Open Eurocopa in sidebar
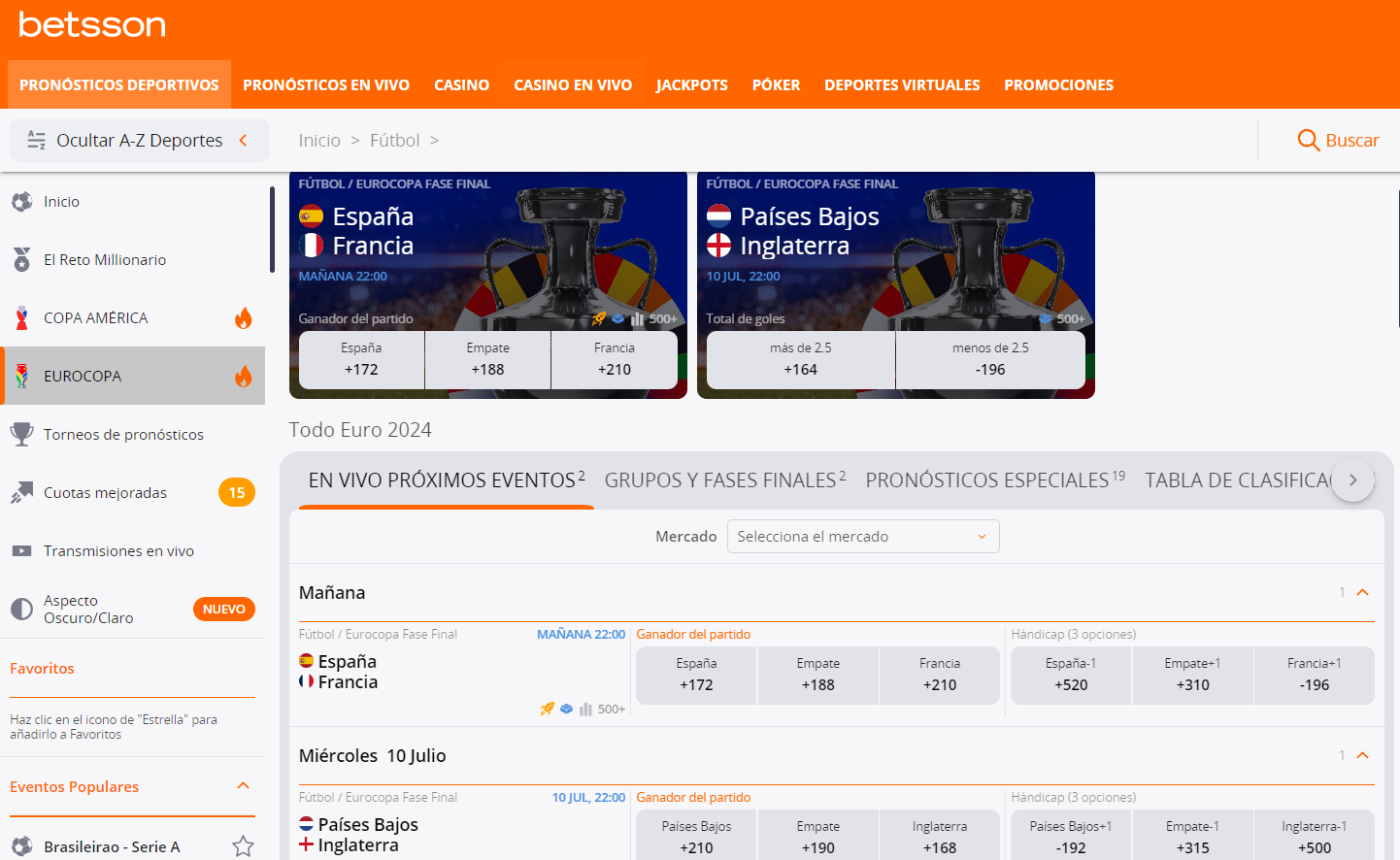The image size is (1400, 860). (132, 376)
